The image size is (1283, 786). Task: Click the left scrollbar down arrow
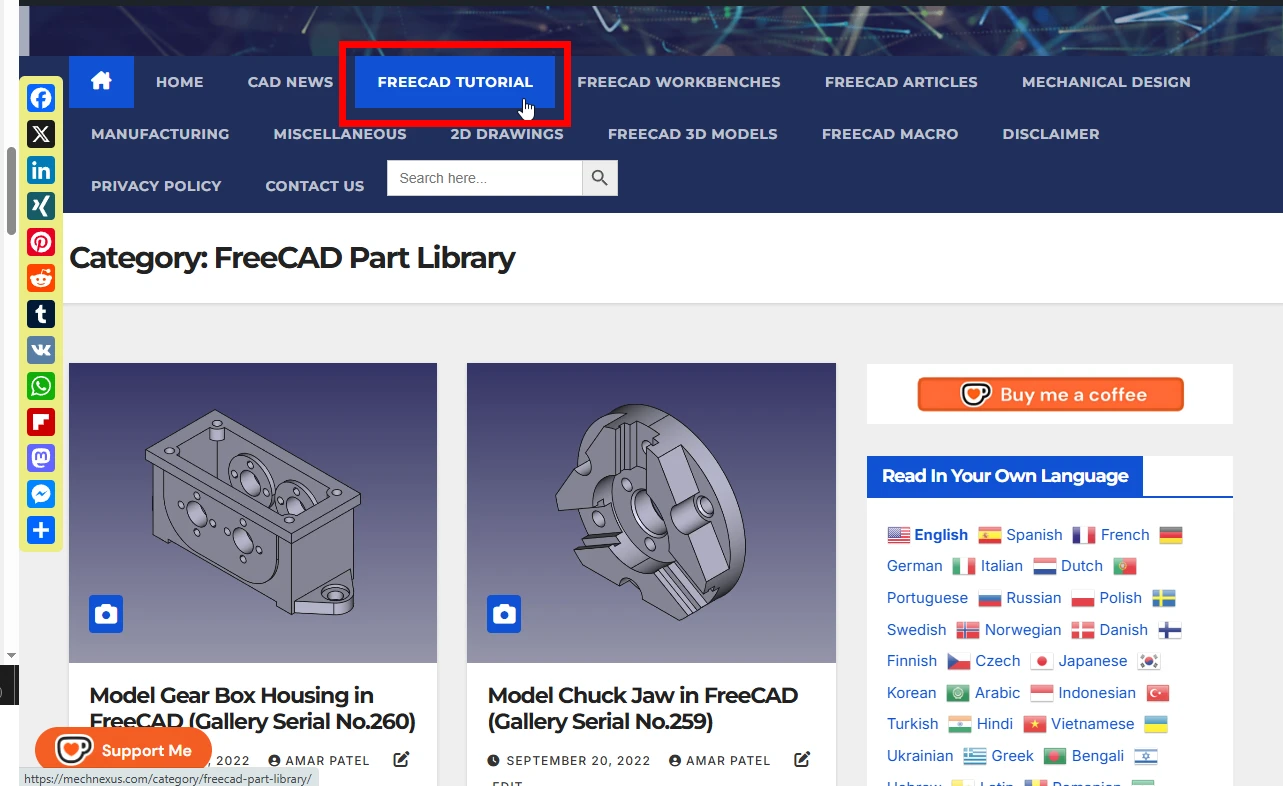11,655
